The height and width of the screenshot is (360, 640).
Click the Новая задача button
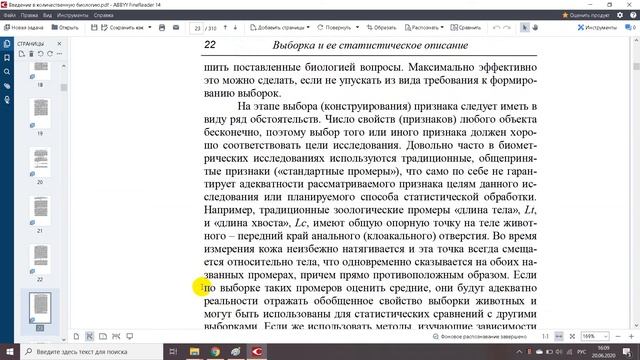24,27
